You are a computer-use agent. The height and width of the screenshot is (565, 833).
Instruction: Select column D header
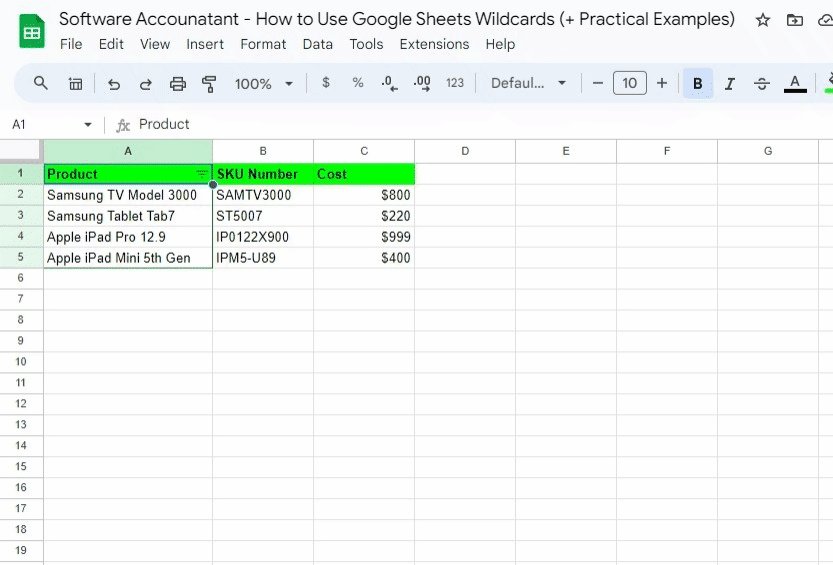(465, 151)
